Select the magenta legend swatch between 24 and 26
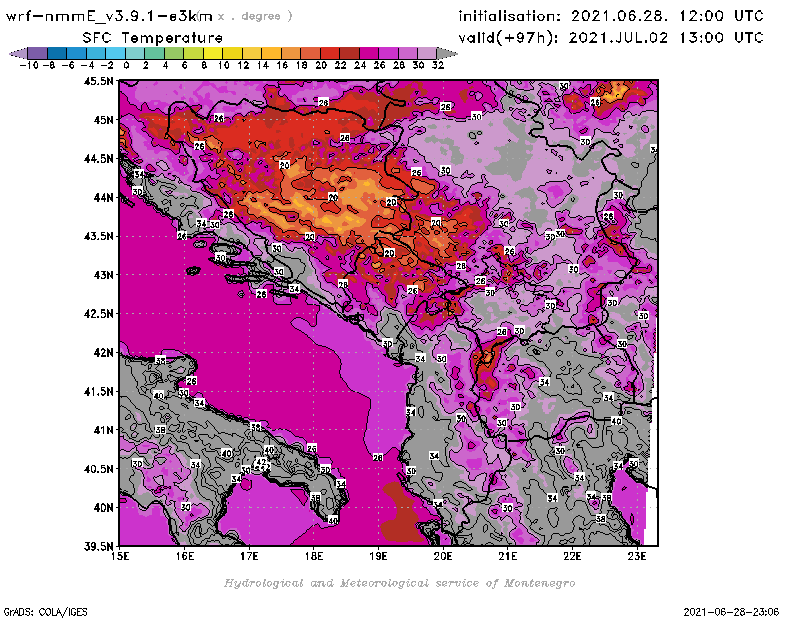 (x=369, y=53)
